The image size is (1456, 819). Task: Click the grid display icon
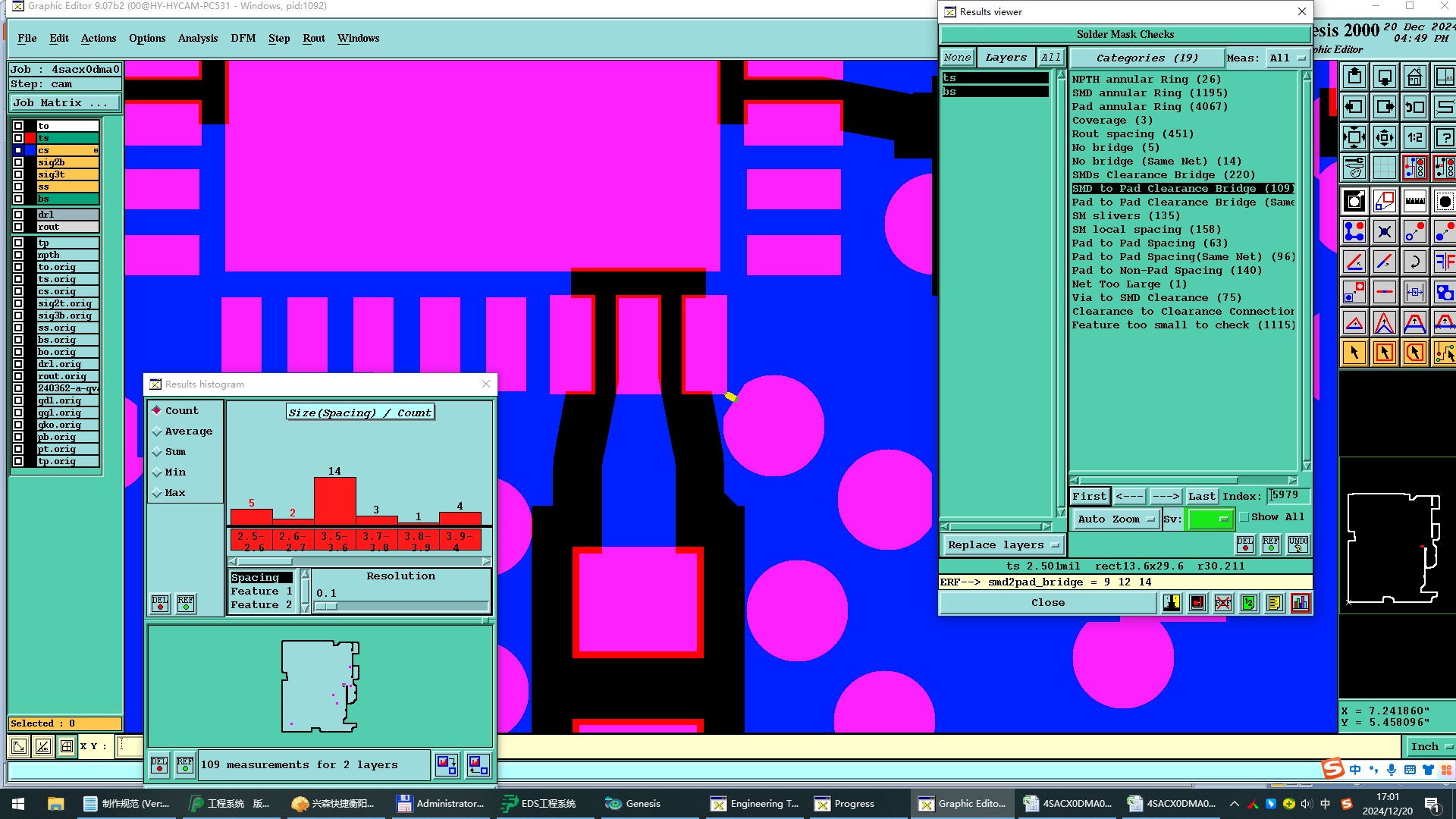coord(1384,168)
